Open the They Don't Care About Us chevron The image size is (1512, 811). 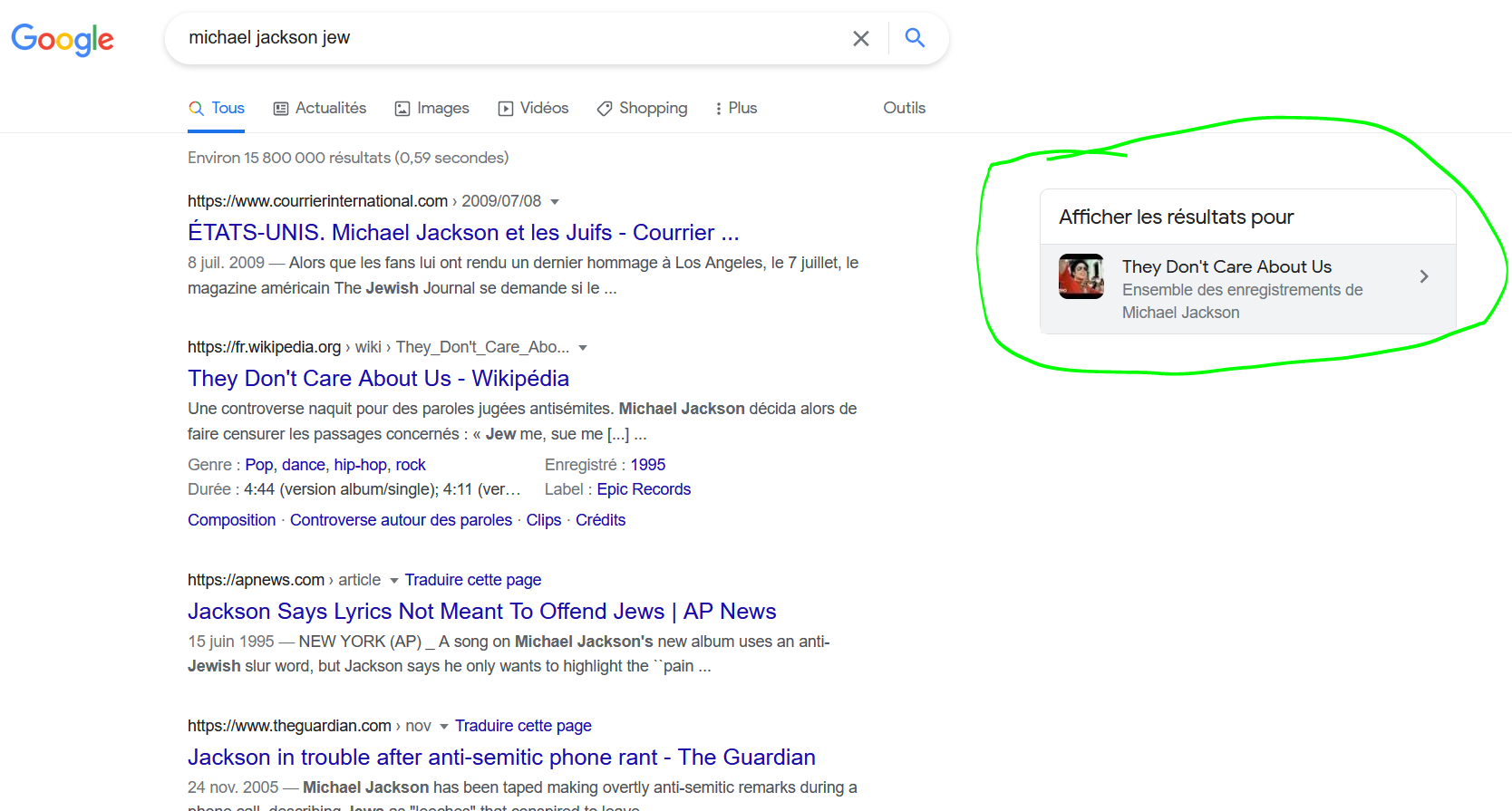pyautogui.click(x=1424, y=276)
